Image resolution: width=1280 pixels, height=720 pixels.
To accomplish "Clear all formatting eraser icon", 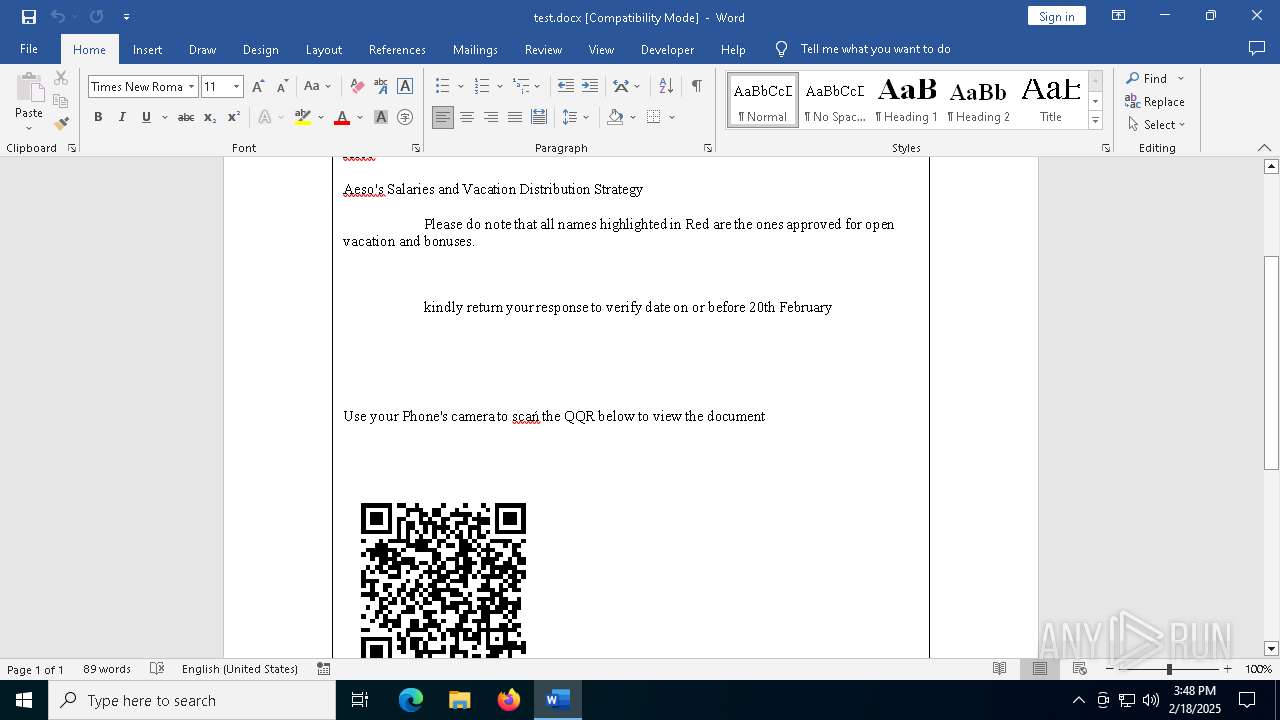I will 357,87.
